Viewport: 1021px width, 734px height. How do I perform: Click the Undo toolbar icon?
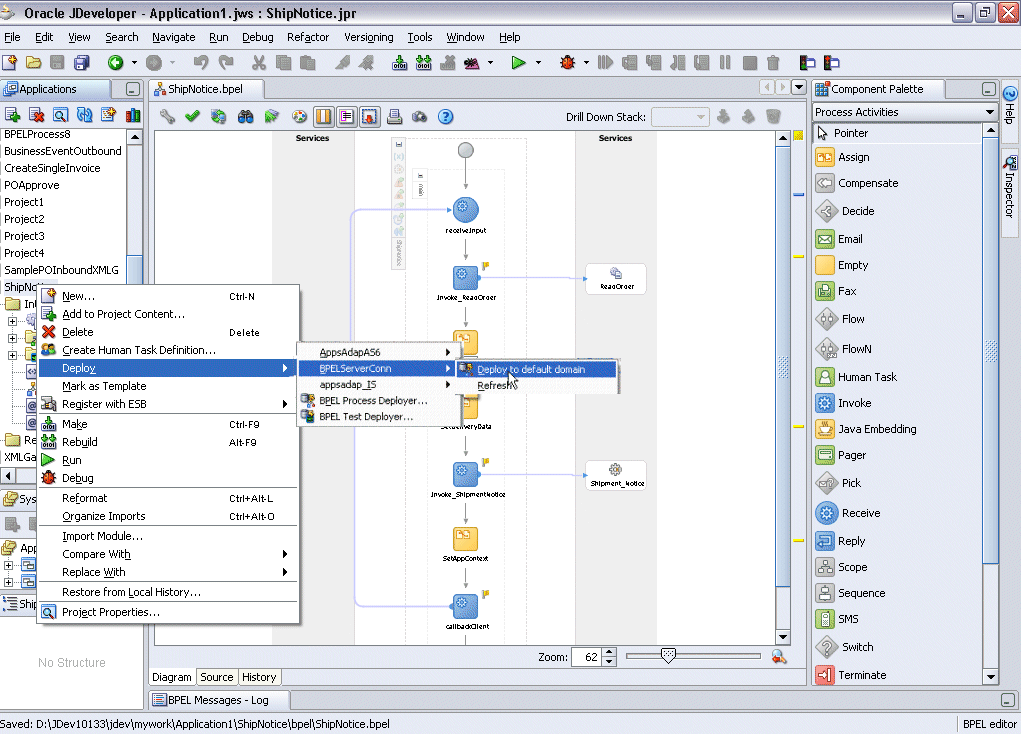tap(201, 63)
